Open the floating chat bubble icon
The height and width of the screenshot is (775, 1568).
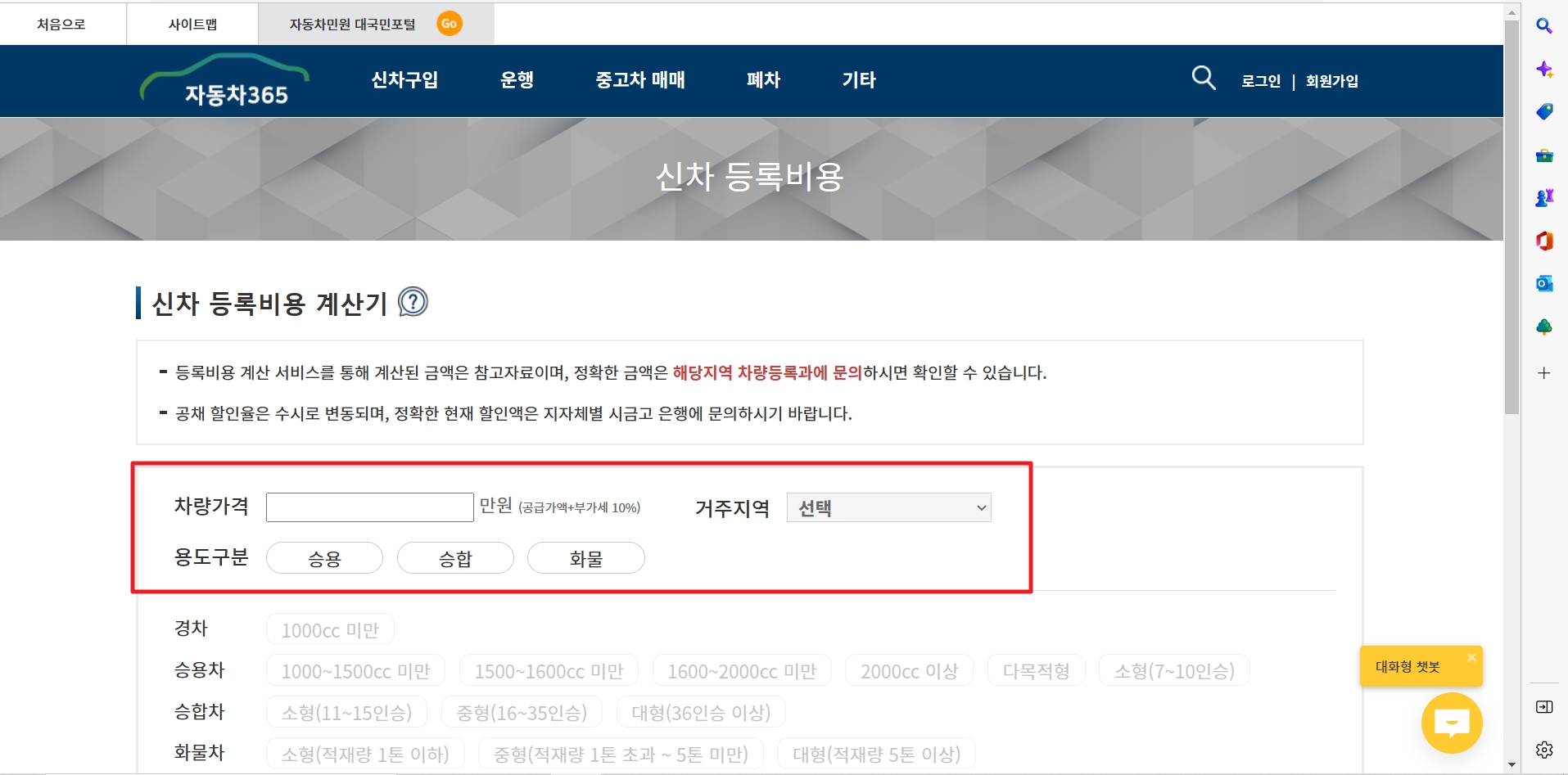coord(1450,722)
